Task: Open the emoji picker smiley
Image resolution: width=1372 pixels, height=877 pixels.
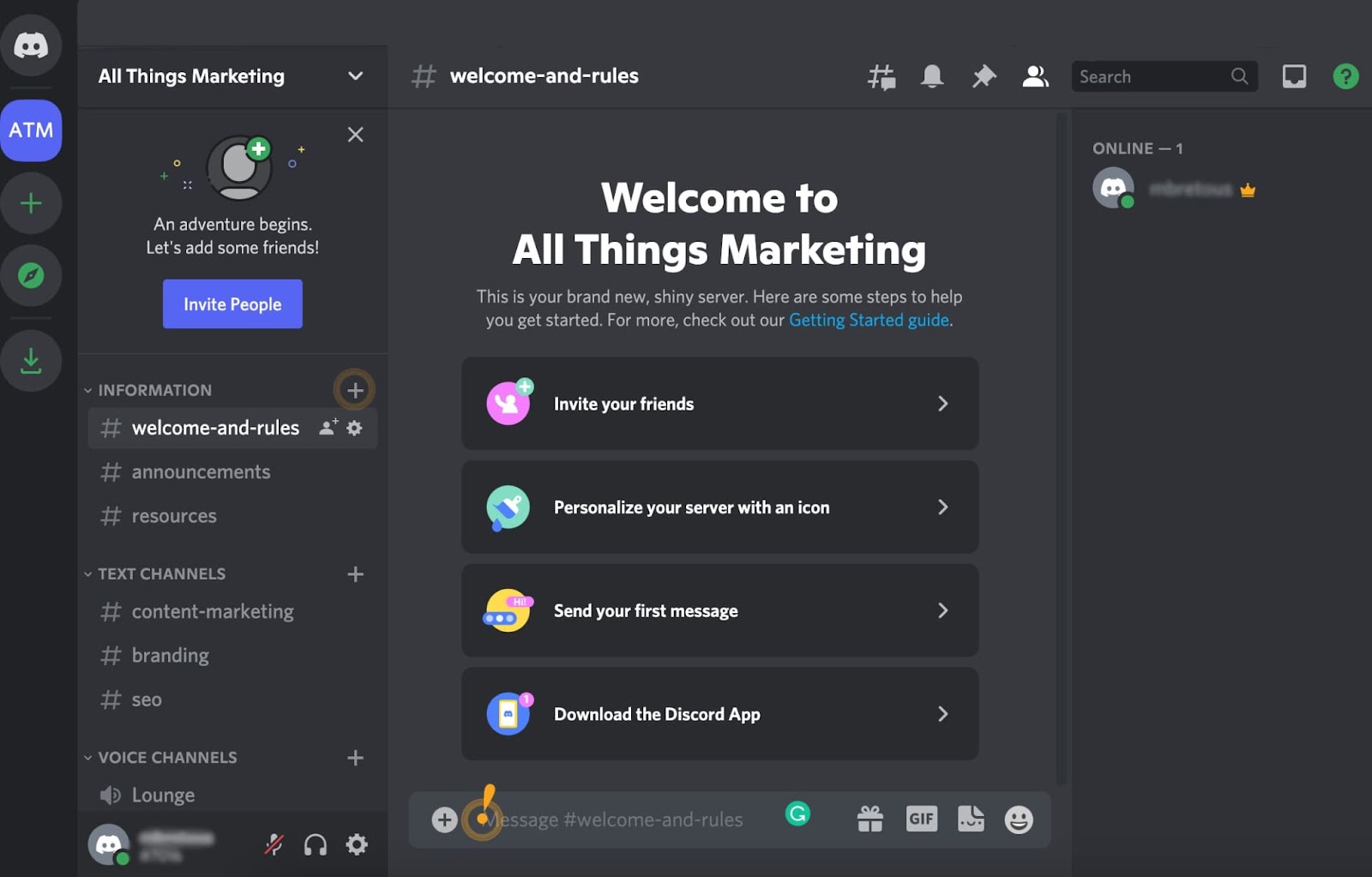Action: [1019, 820]
